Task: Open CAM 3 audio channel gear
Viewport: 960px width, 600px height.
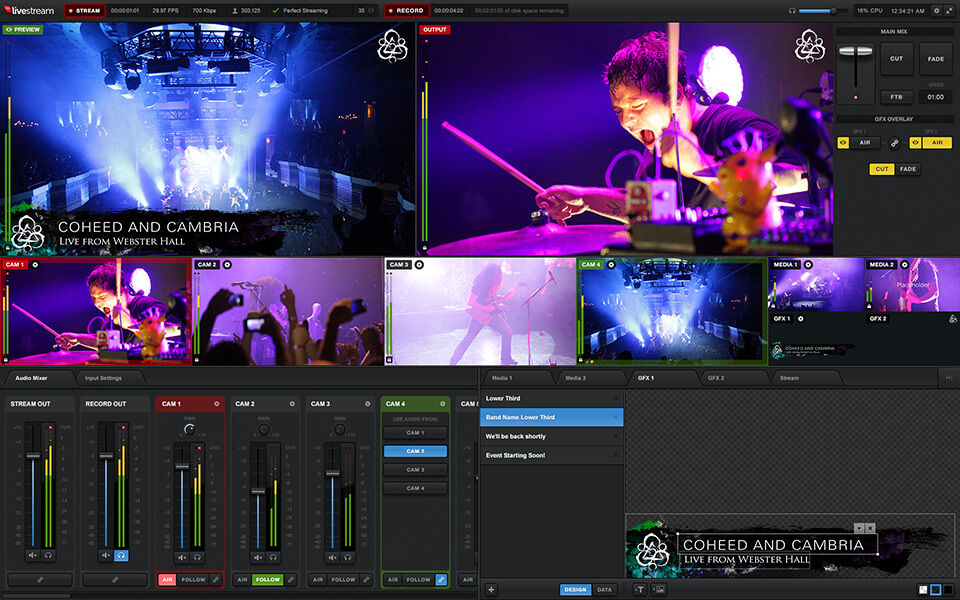Action: tap(367, 403)
